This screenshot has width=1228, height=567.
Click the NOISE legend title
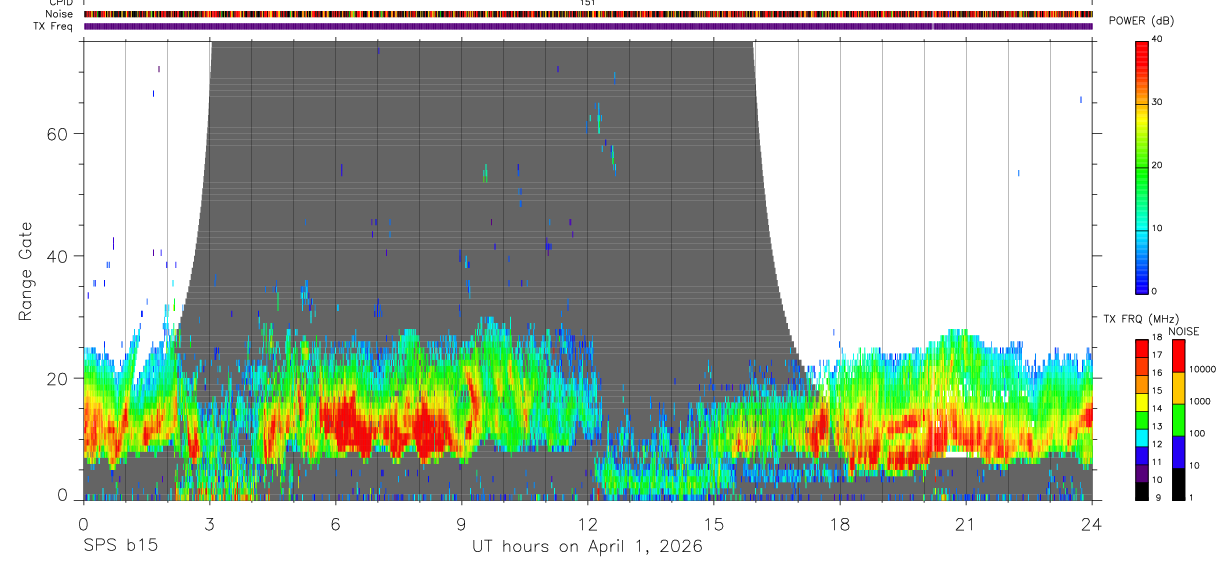[1183, 331]
